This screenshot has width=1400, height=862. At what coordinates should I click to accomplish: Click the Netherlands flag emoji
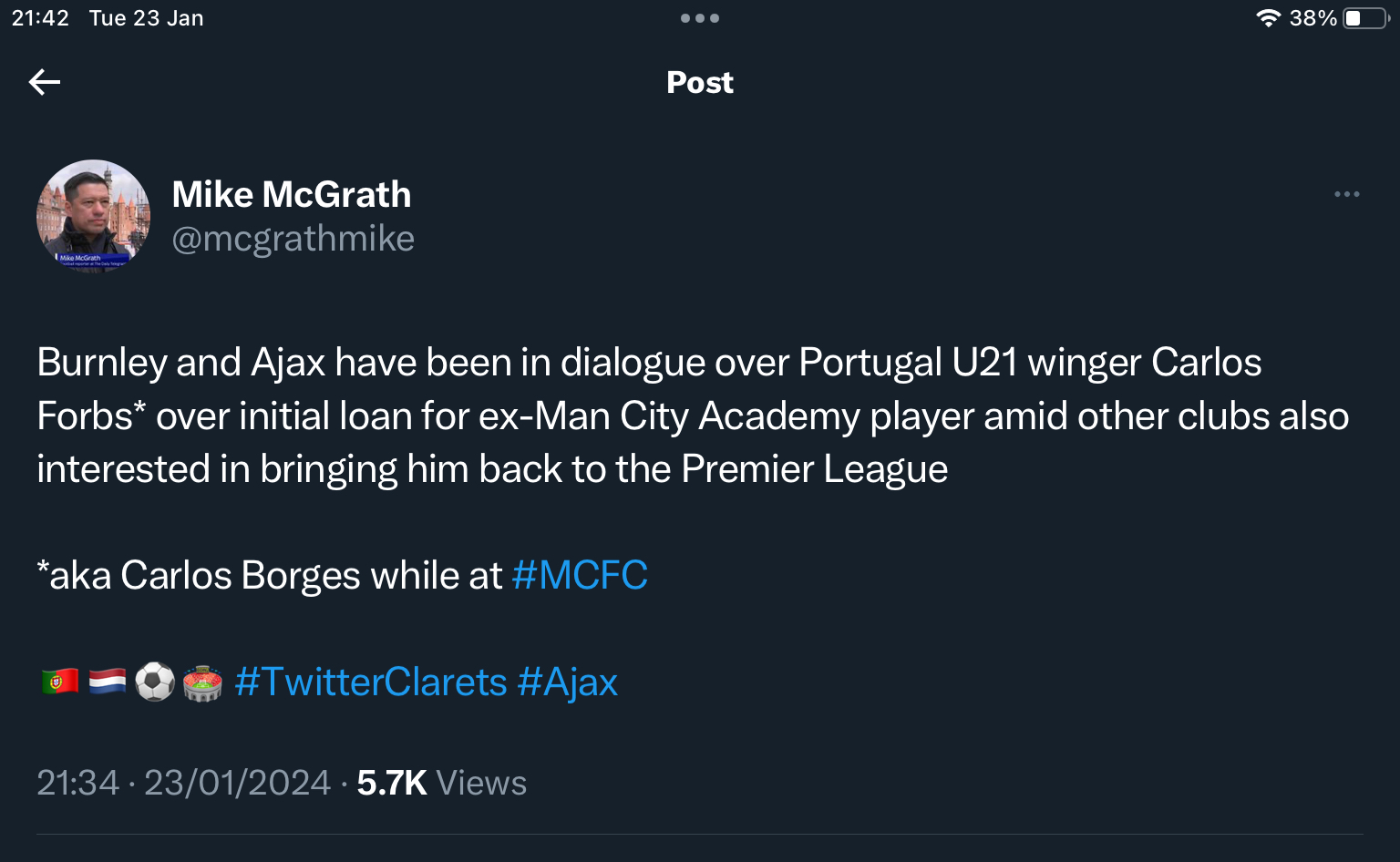click(x=108, y=682)
